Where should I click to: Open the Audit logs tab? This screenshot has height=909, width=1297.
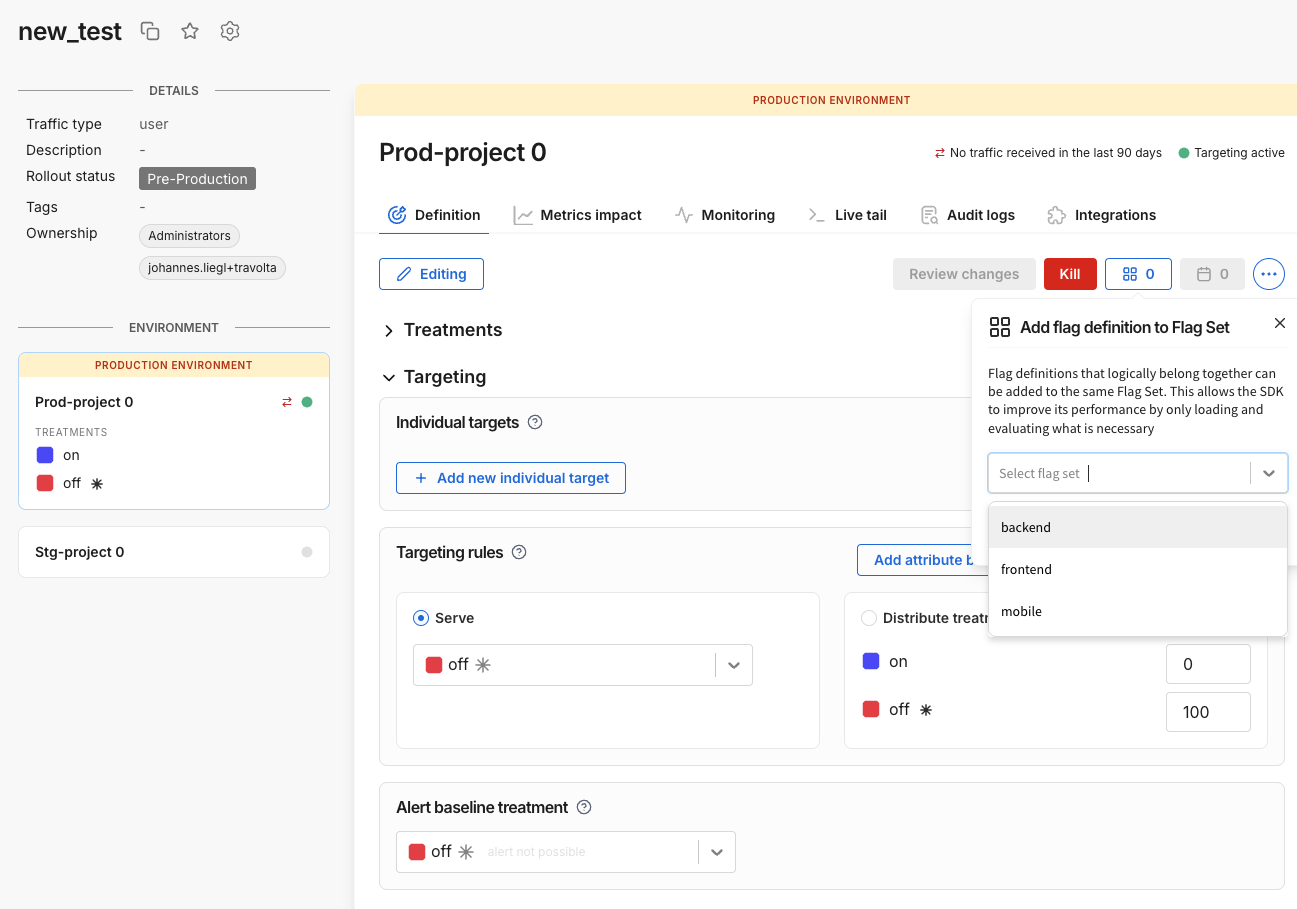968,215
